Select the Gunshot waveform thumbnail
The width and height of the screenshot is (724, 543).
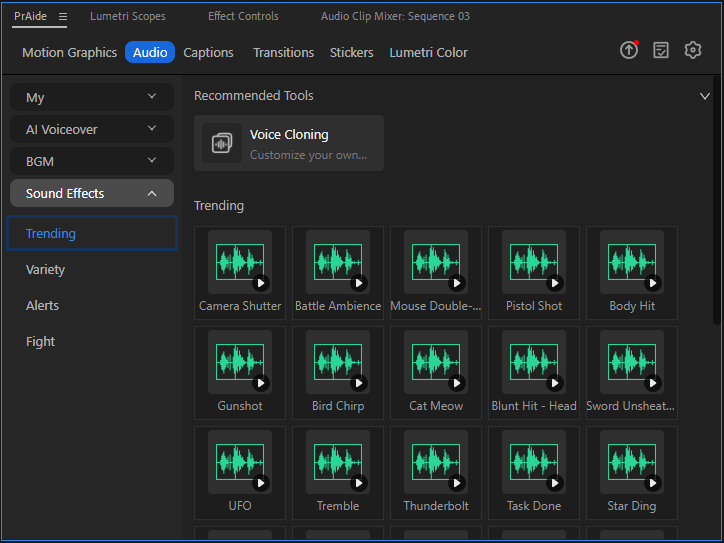240,362
